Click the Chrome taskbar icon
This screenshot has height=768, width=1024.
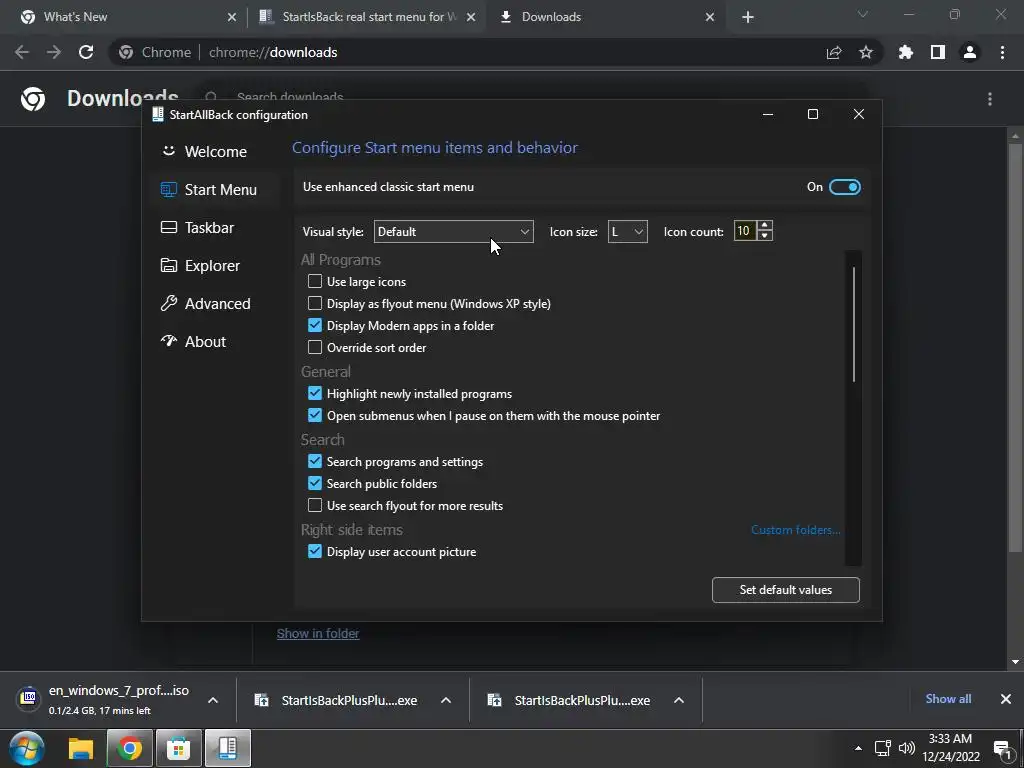pyautogui.click(x=129, y=748)
